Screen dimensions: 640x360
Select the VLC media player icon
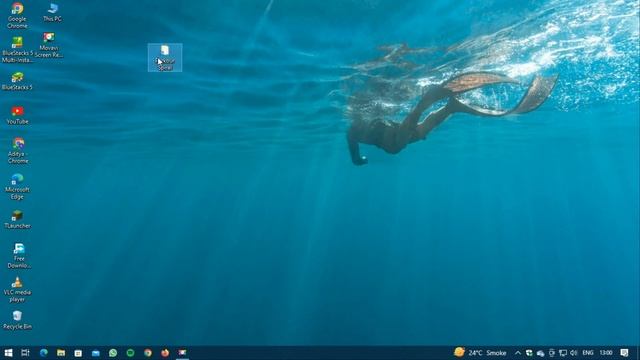pyautogui.click(x=17, y=289)
